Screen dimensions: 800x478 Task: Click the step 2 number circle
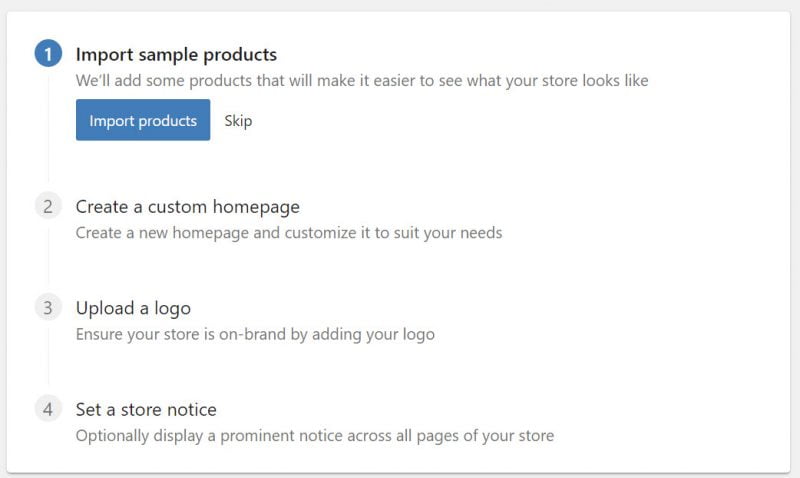point(48,207)
